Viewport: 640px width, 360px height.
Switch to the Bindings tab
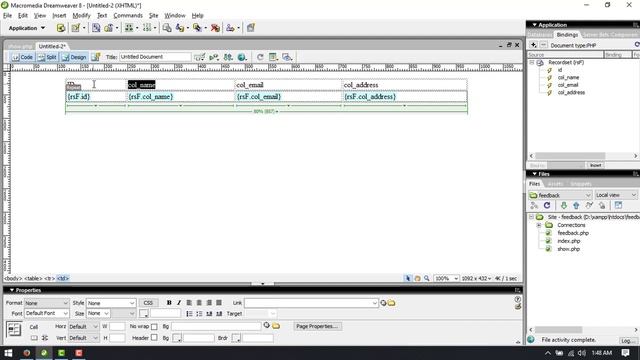(567, 35)
